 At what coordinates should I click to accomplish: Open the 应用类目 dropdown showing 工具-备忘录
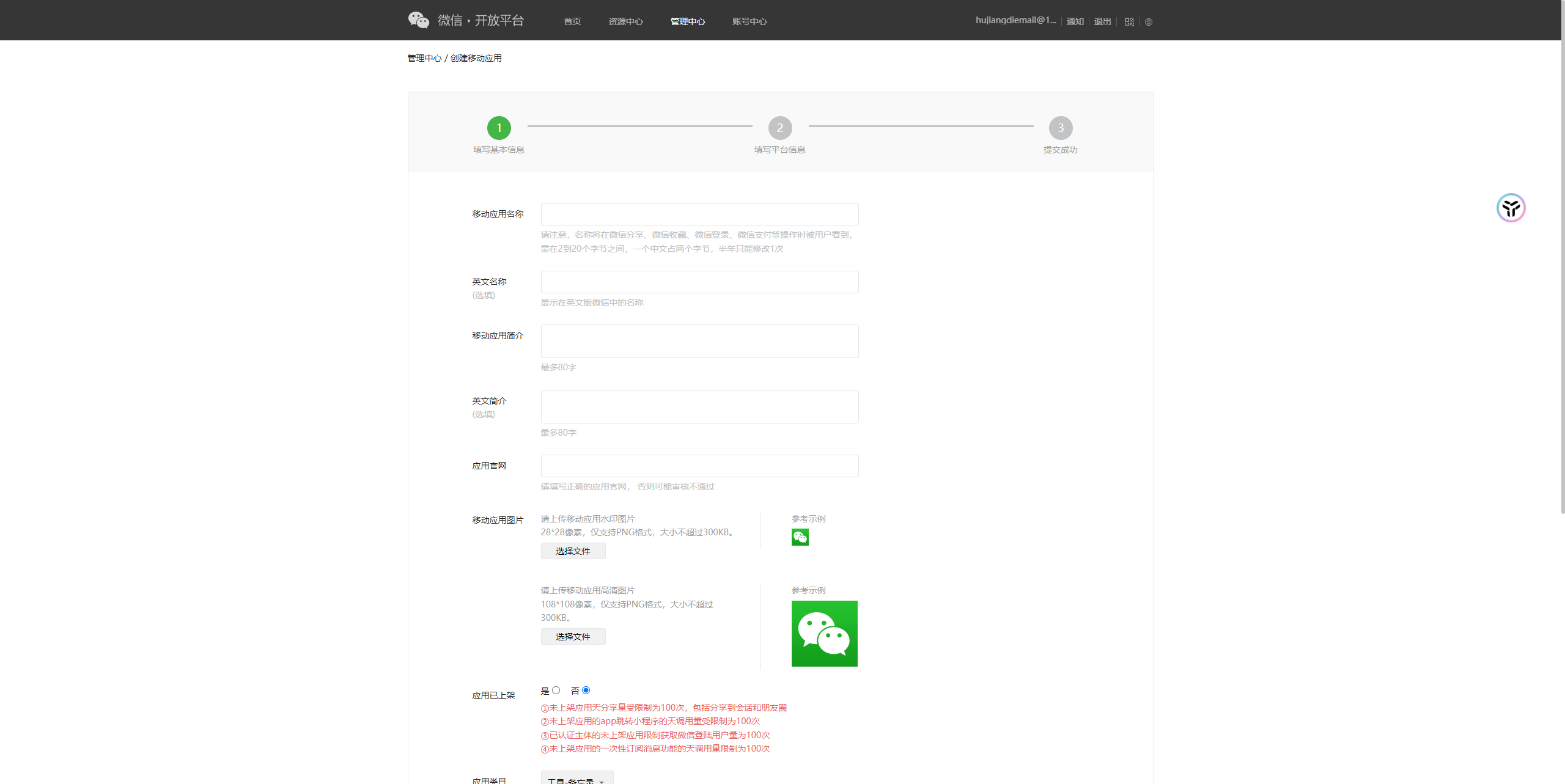click(x=576, y=779)
